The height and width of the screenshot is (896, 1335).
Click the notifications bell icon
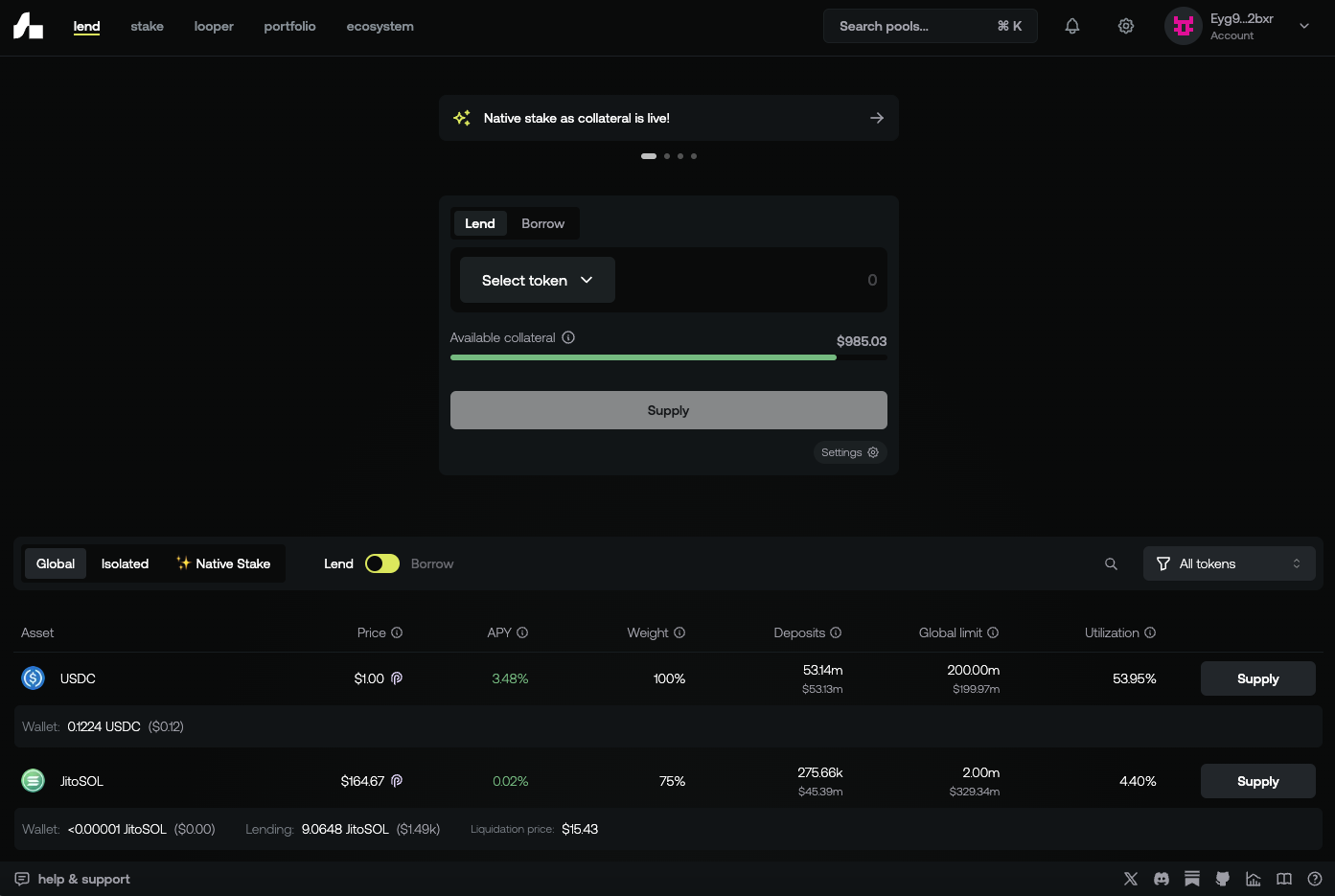click(1072, 27)
